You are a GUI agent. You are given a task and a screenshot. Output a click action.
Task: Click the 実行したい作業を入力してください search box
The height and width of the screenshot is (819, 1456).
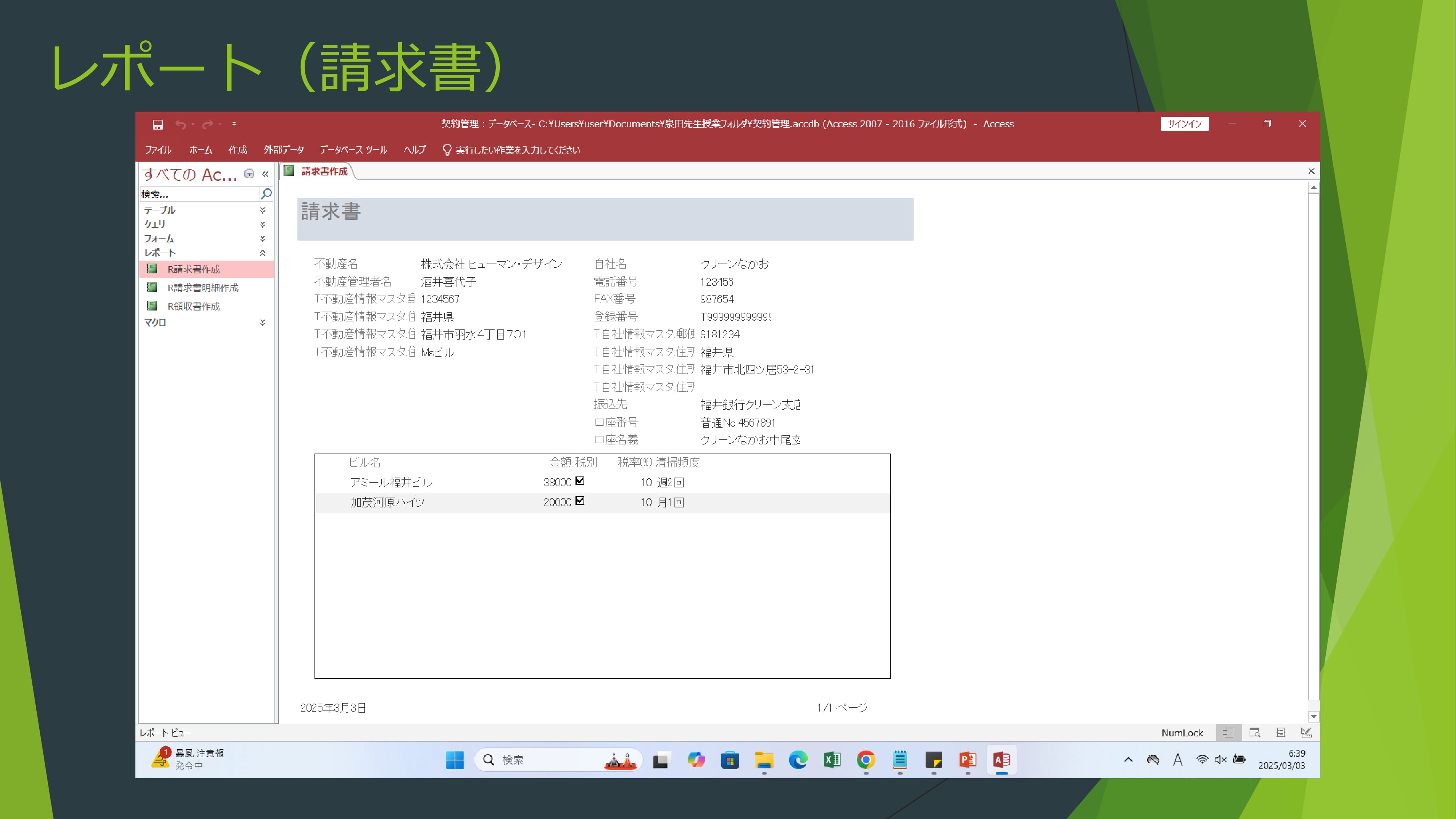click(x=511, y=150)
